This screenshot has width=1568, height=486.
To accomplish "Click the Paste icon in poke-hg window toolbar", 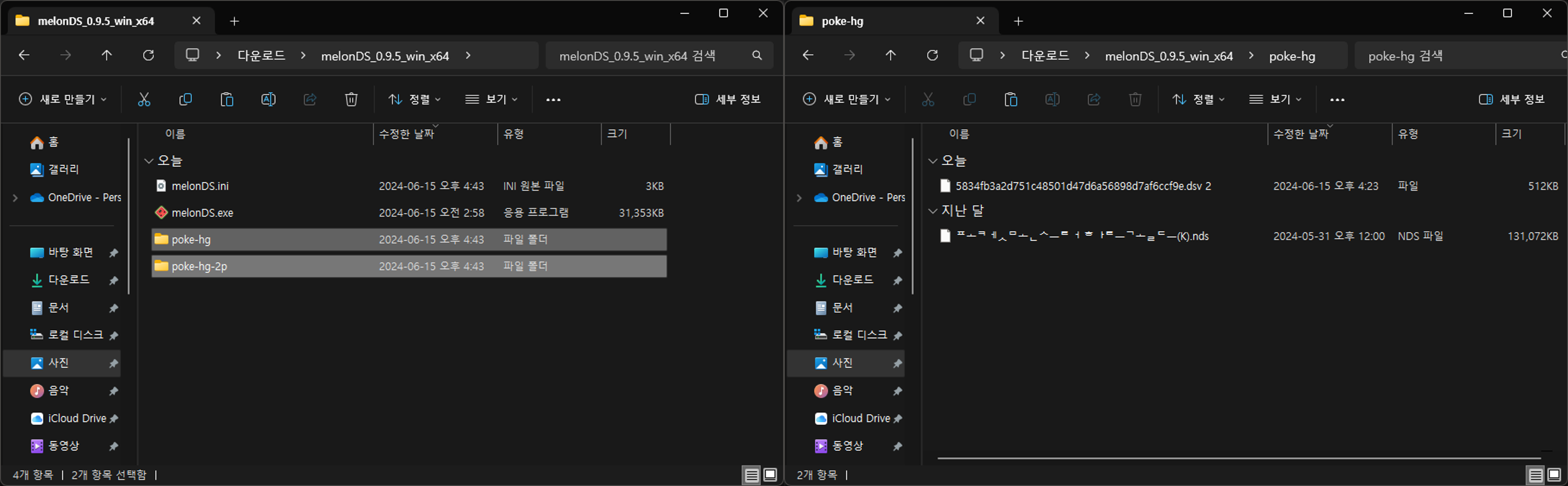I will 1011,100.
